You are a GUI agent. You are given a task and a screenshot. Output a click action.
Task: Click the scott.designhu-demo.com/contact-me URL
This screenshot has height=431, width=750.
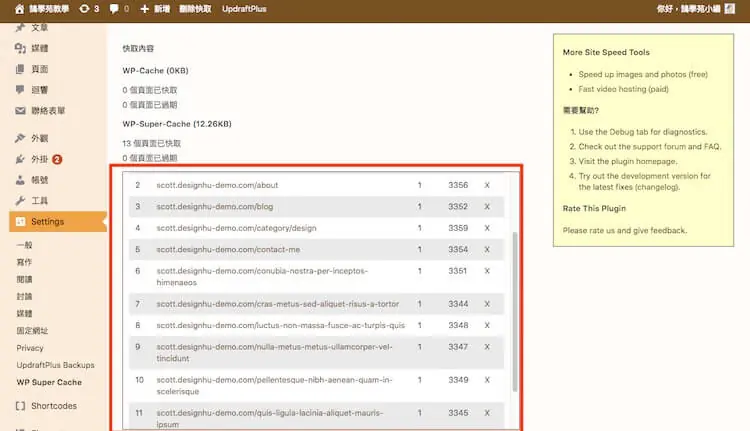click(228, 250)
